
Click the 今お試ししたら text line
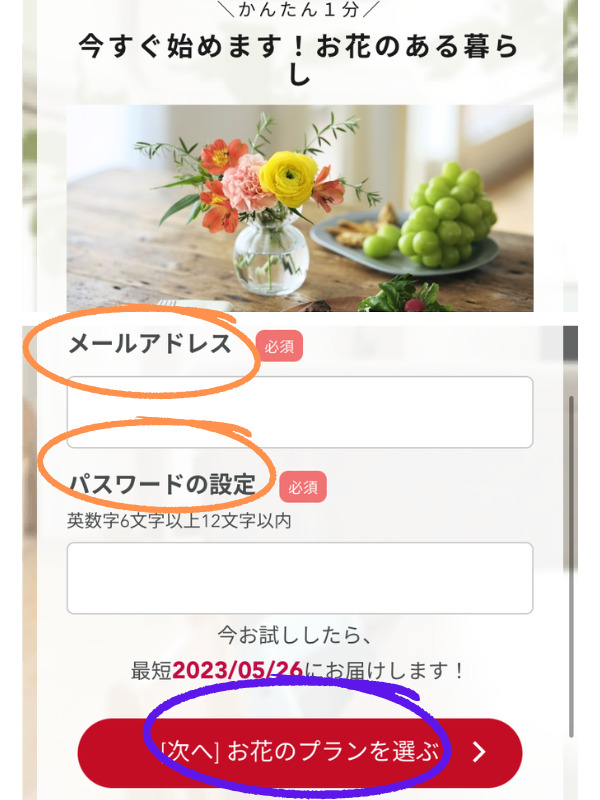click(295, 635)
